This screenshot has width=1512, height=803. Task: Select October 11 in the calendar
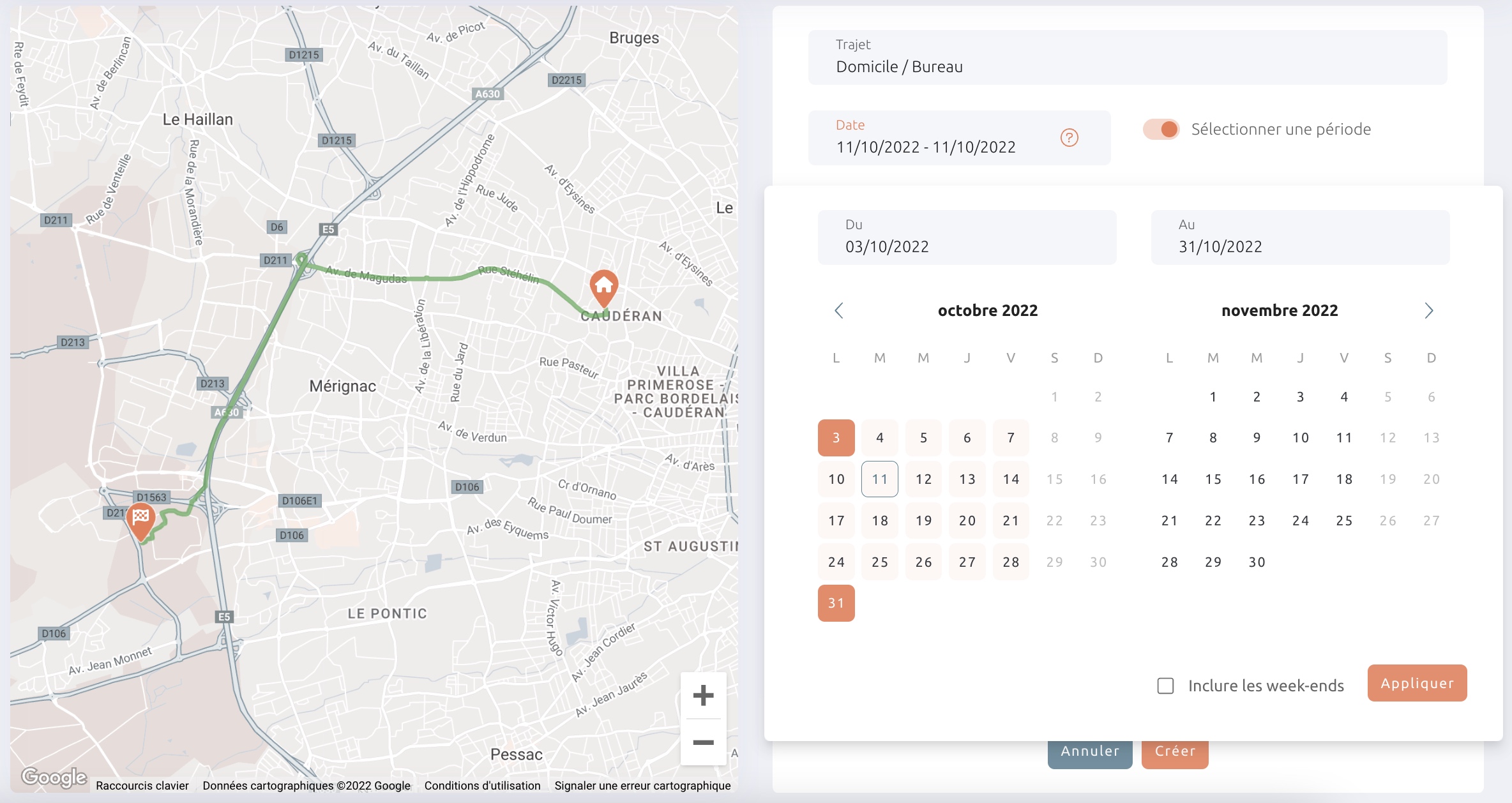880,479
